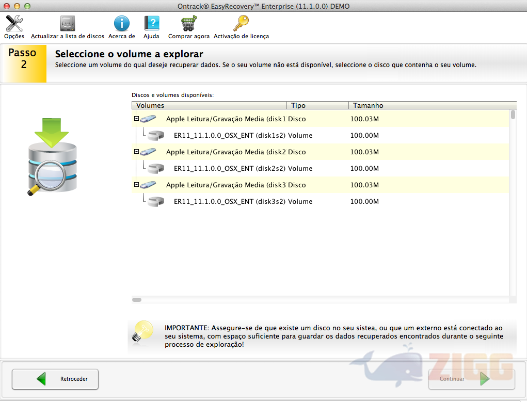Click the Retroceder back button
This screenshot has width=527, height=402.
[55, 379]
